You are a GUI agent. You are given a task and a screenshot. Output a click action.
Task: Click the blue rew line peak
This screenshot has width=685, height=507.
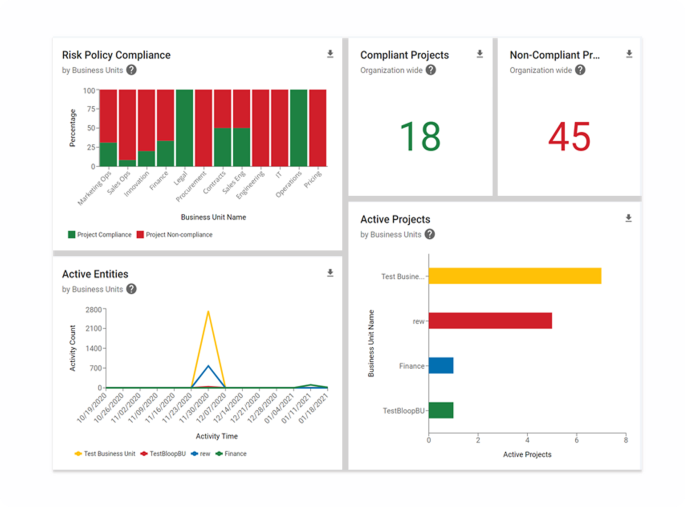[208, 366]
